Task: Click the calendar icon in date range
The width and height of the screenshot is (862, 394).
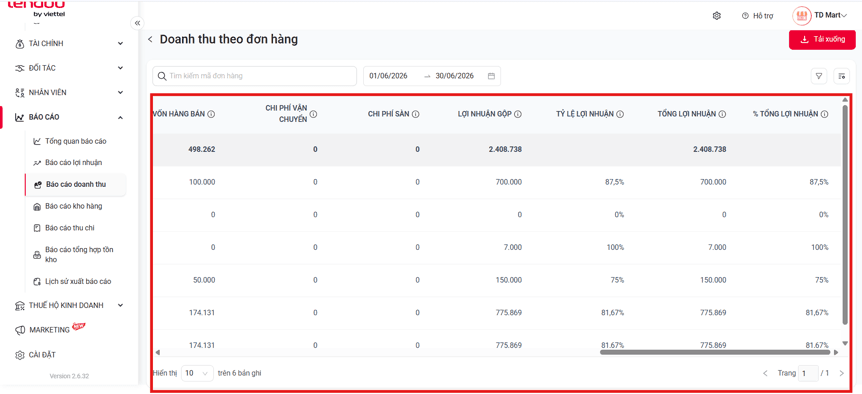Action: pyautogui.click(x=491, y=76)
